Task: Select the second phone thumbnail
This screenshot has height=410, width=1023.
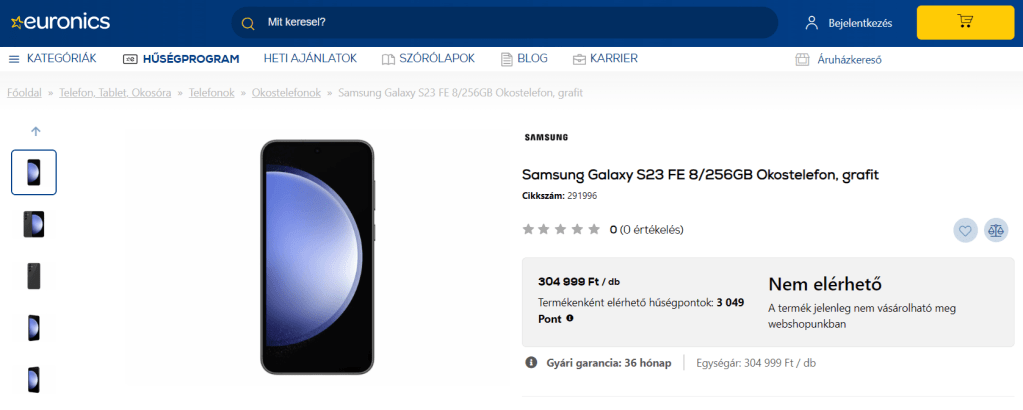Action: (34, 224)
